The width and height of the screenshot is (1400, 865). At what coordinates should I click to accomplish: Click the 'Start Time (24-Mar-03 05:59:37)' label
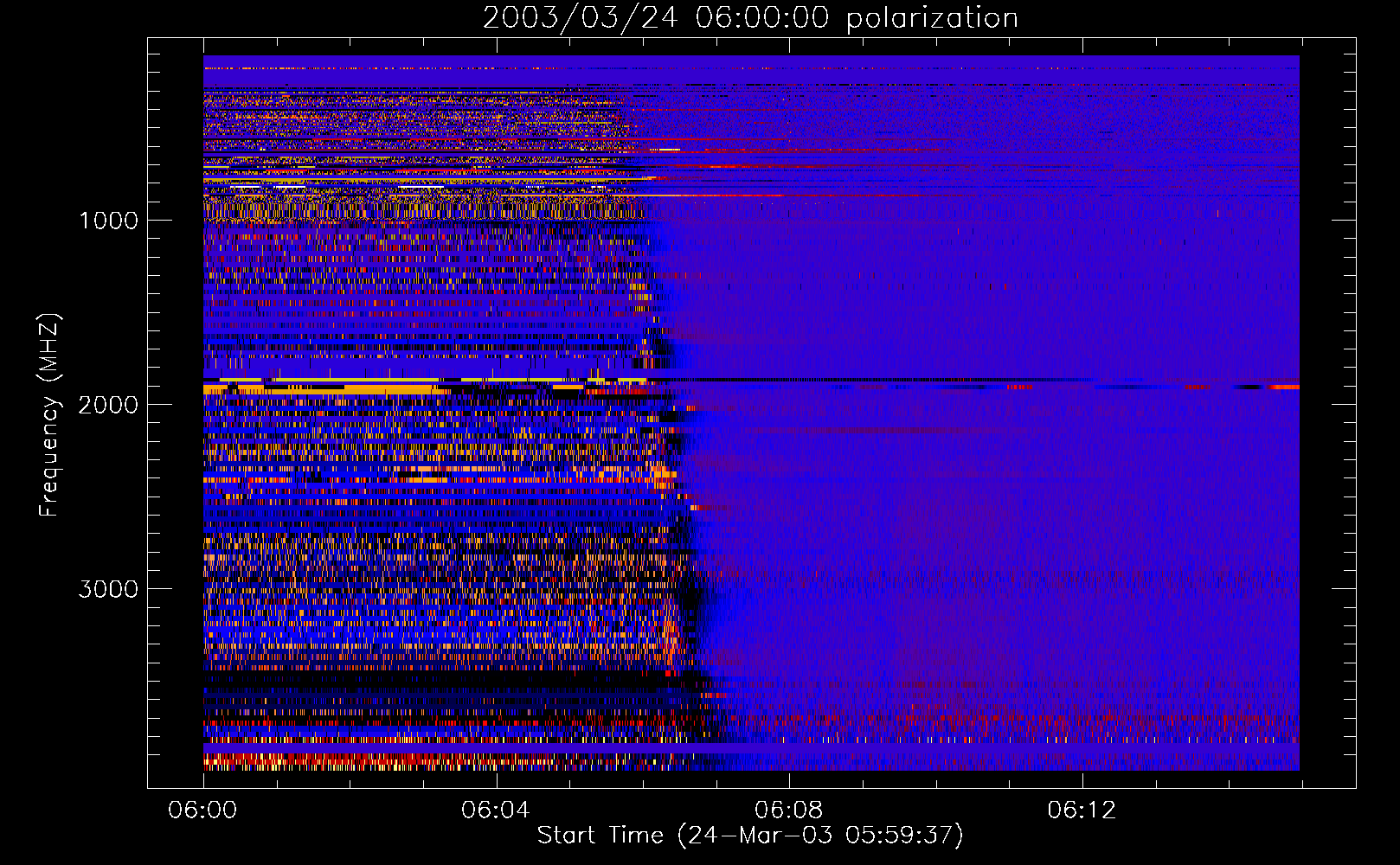750,836
